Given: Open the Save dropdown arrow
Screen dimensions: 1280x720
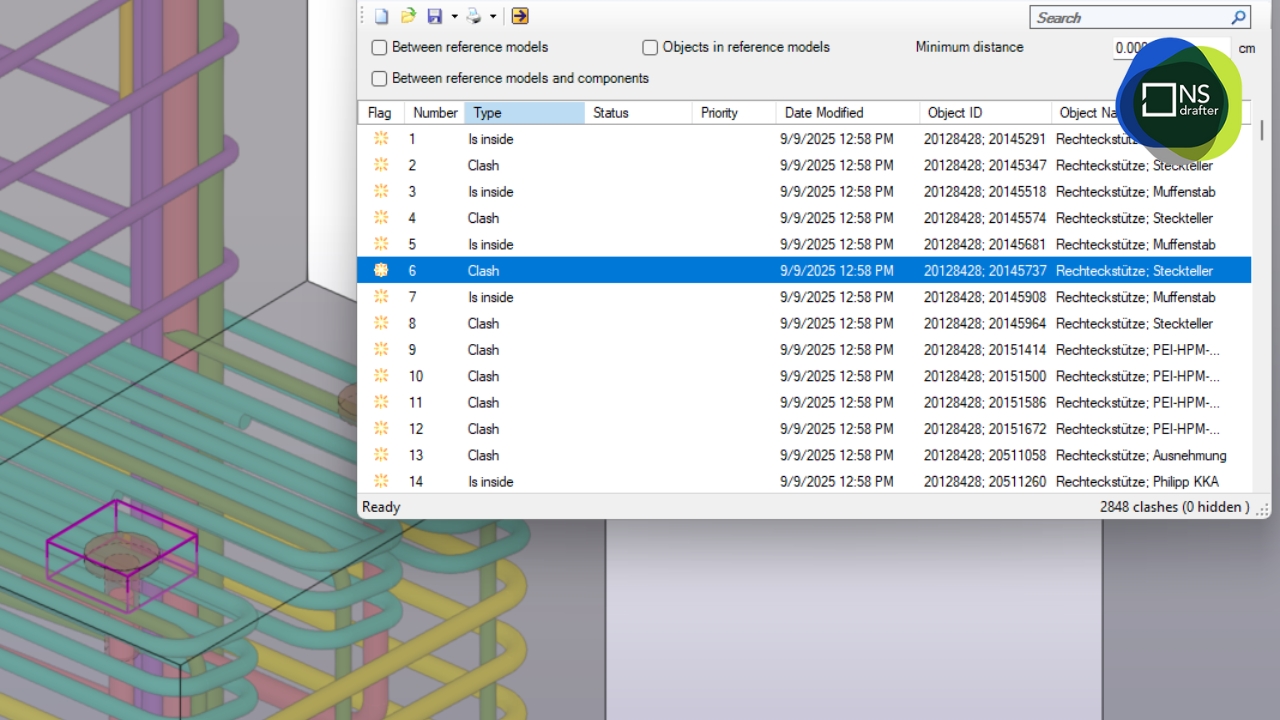Looking at the screenshot, I should (454, 17).
